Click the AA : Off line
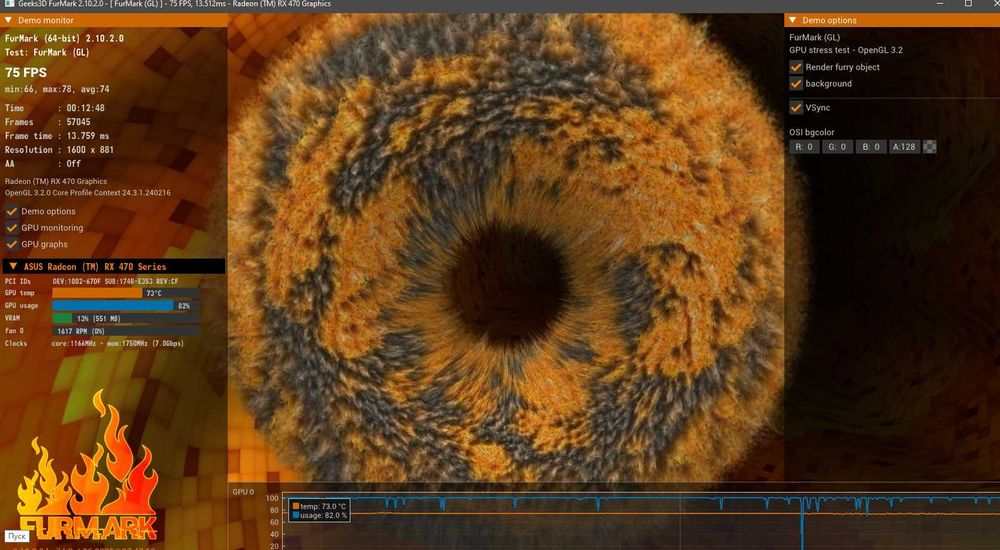This screenshot has height=550, width=1000. pyautogui.click(x=43, y=164)
